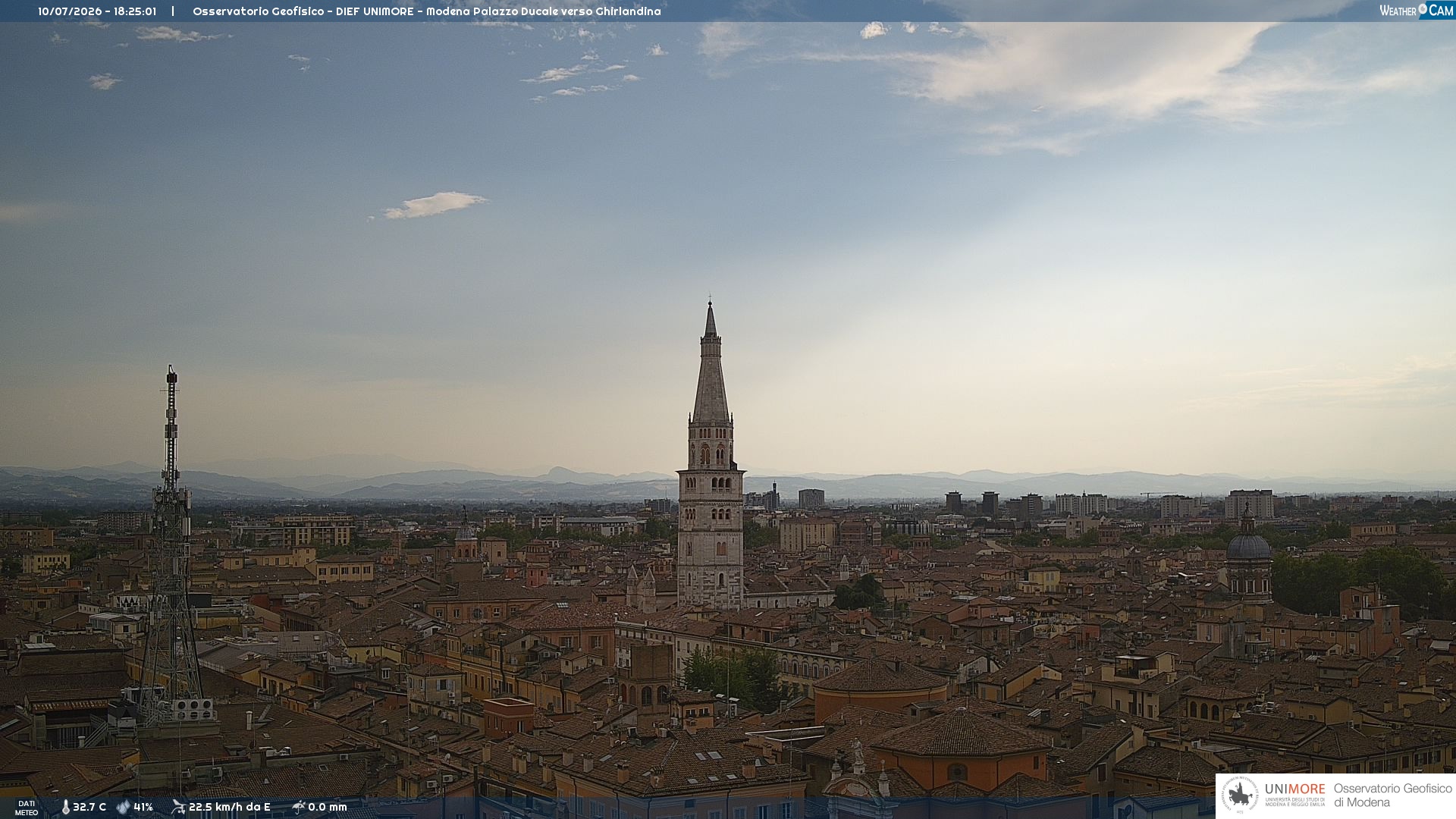Click the Osservatorio Geofisico di Modena caption

pos(1392,795)
